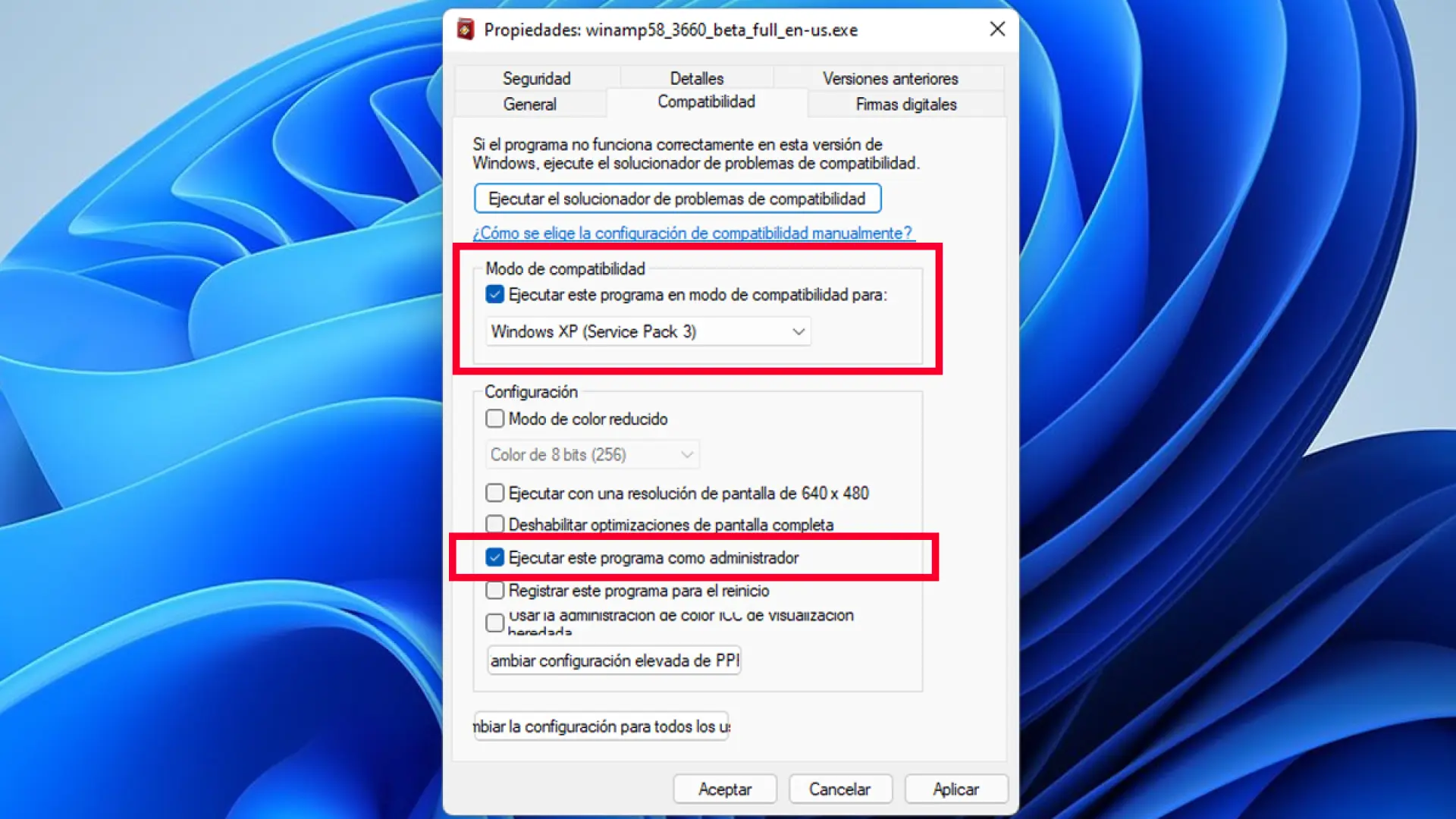Open the manual compatibility configuration help link

point(693,234)
